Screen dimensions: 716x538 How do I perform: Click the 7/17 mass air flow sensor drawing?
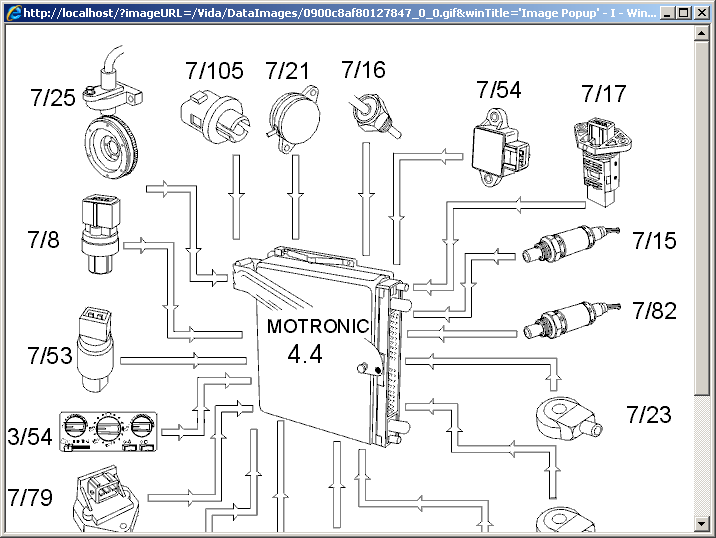[x=603, y=162]
